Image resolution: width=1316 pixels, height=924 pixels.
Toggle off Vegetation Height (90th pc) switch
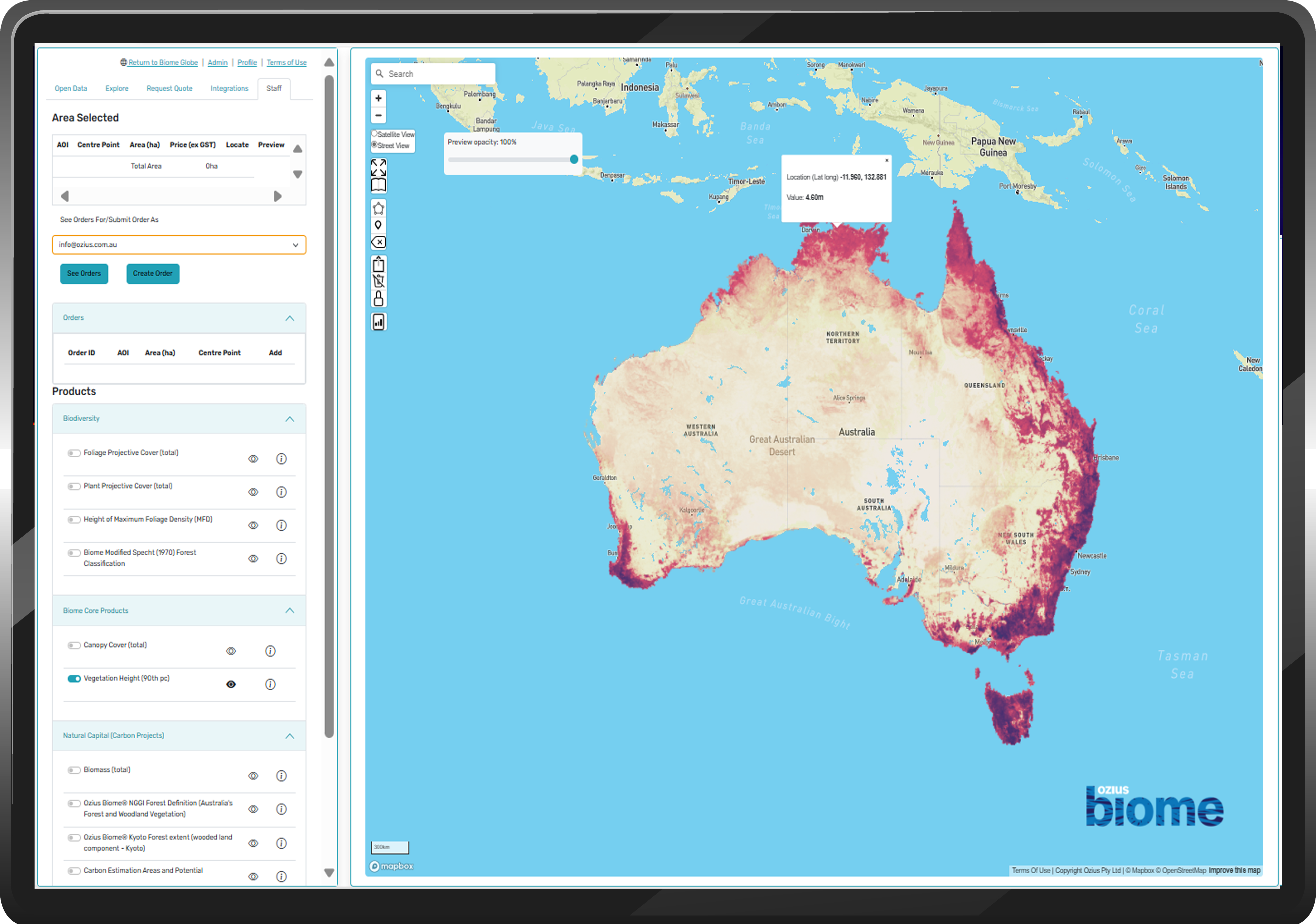[74, 679]
